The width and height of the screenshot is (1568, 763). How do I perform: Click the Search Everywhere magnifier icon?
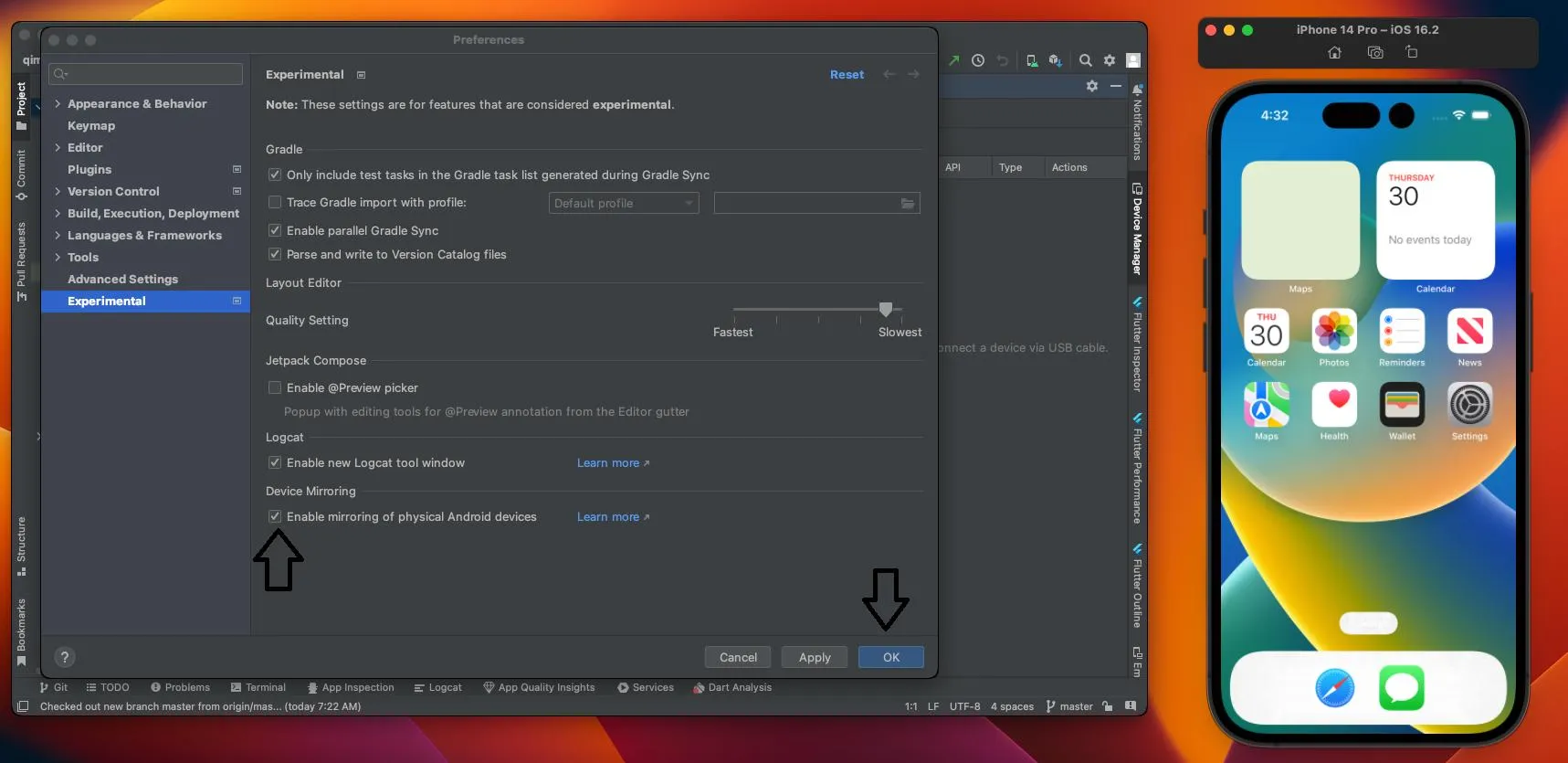[1086, 60]
